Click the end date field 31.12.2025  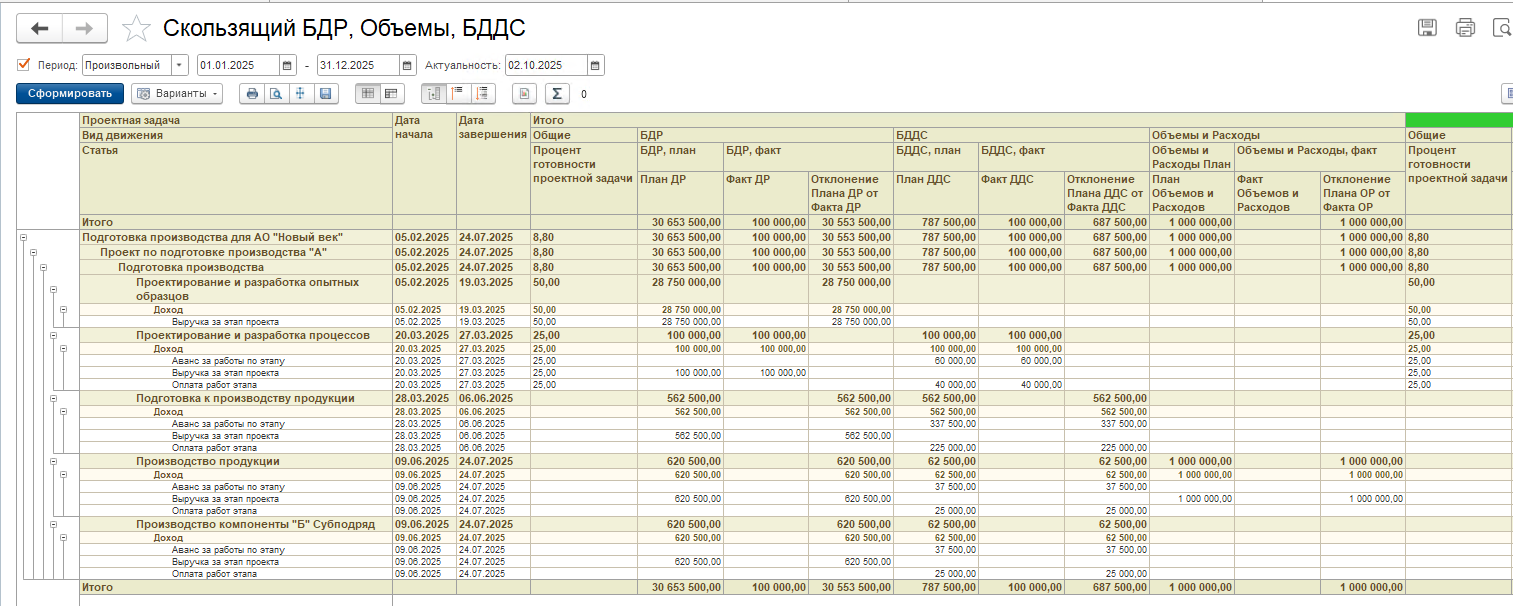tap(358, 65)
